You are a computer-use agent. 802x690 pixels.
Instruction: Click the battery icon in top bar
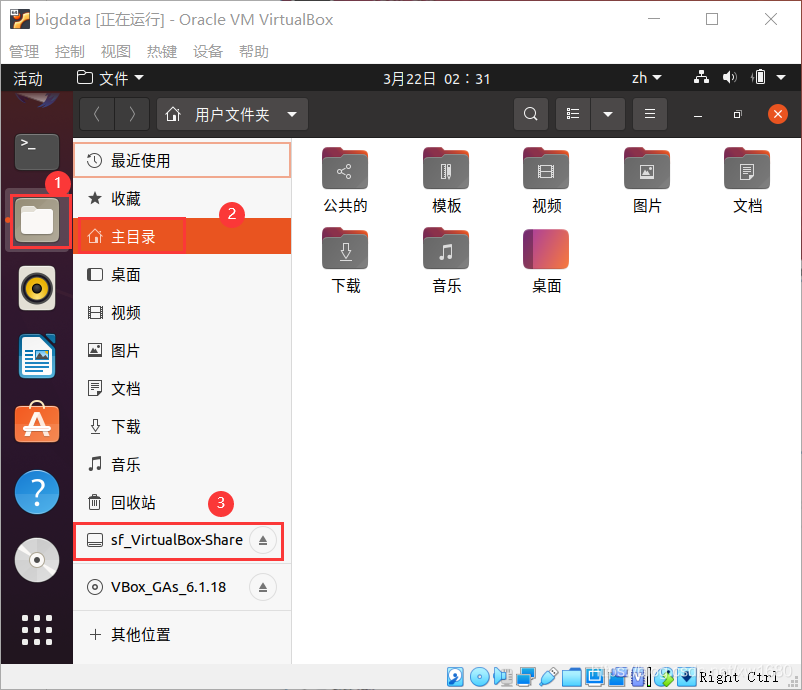[x=759, y=77]
